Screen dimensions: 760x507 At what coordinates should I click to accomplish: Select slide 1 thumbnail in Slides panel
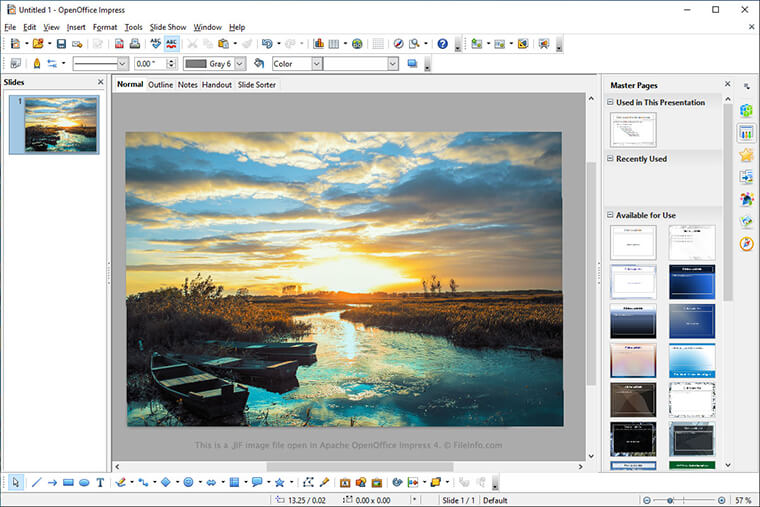(x=61, y=125)
